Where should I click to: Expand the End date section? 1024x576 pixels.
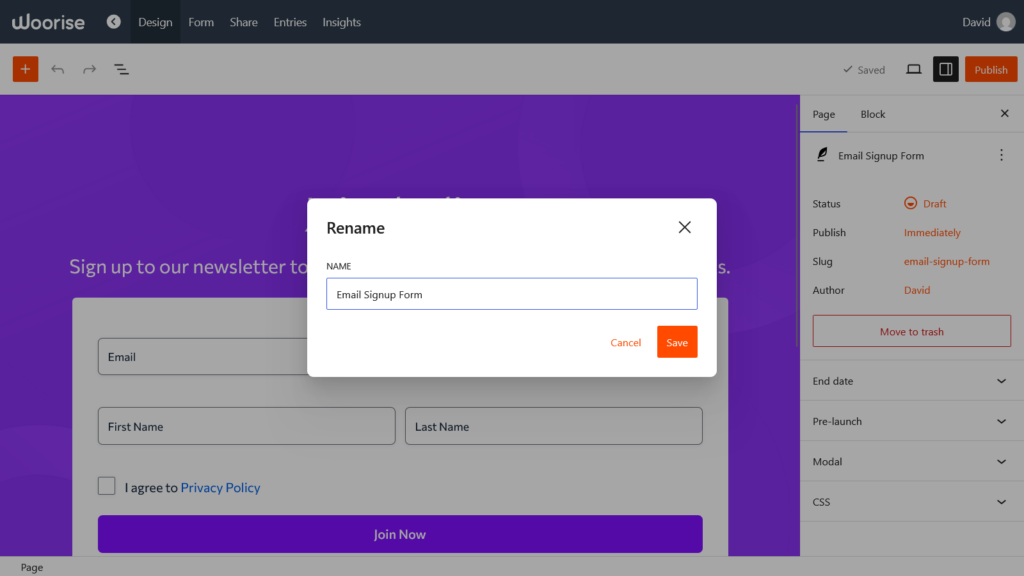point(912,381)
